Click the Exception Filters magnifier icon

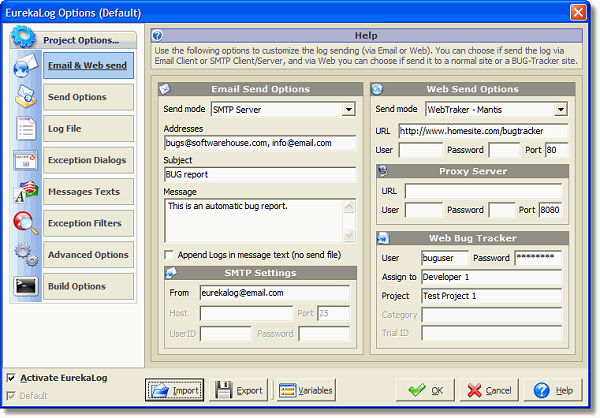(x=26, y=223)
